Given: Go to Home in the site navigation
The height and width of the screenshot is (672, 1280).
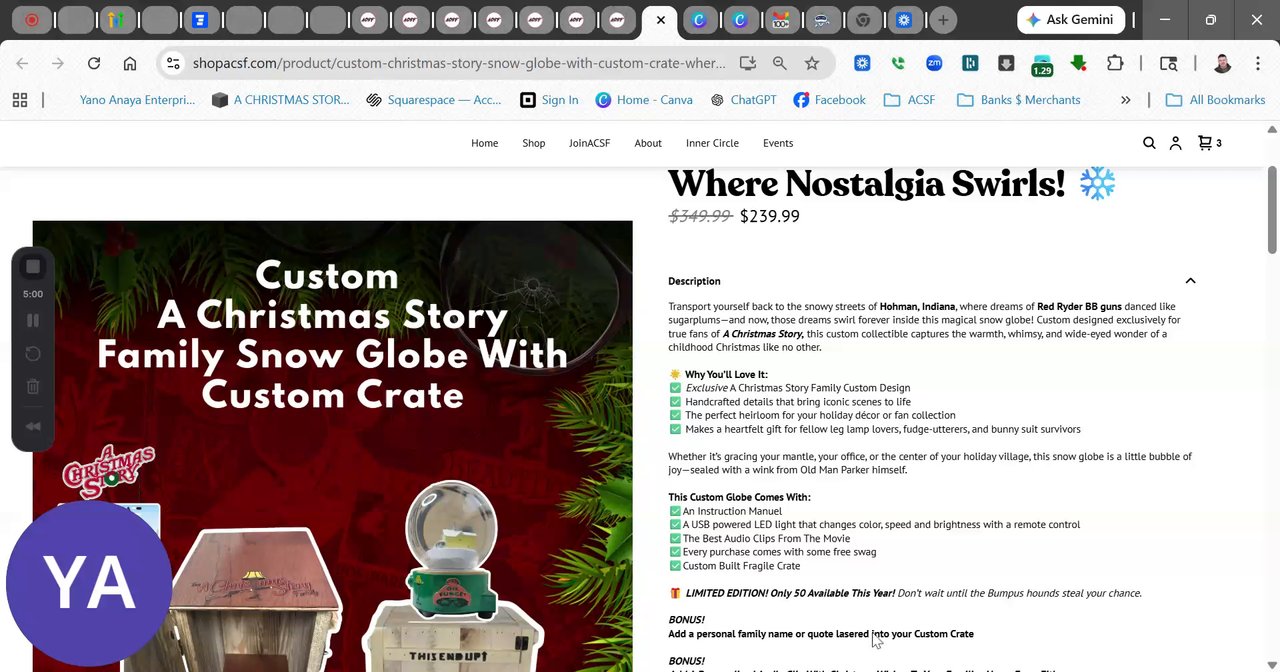Looking at the screenshot, I should (x=484, y=143).
